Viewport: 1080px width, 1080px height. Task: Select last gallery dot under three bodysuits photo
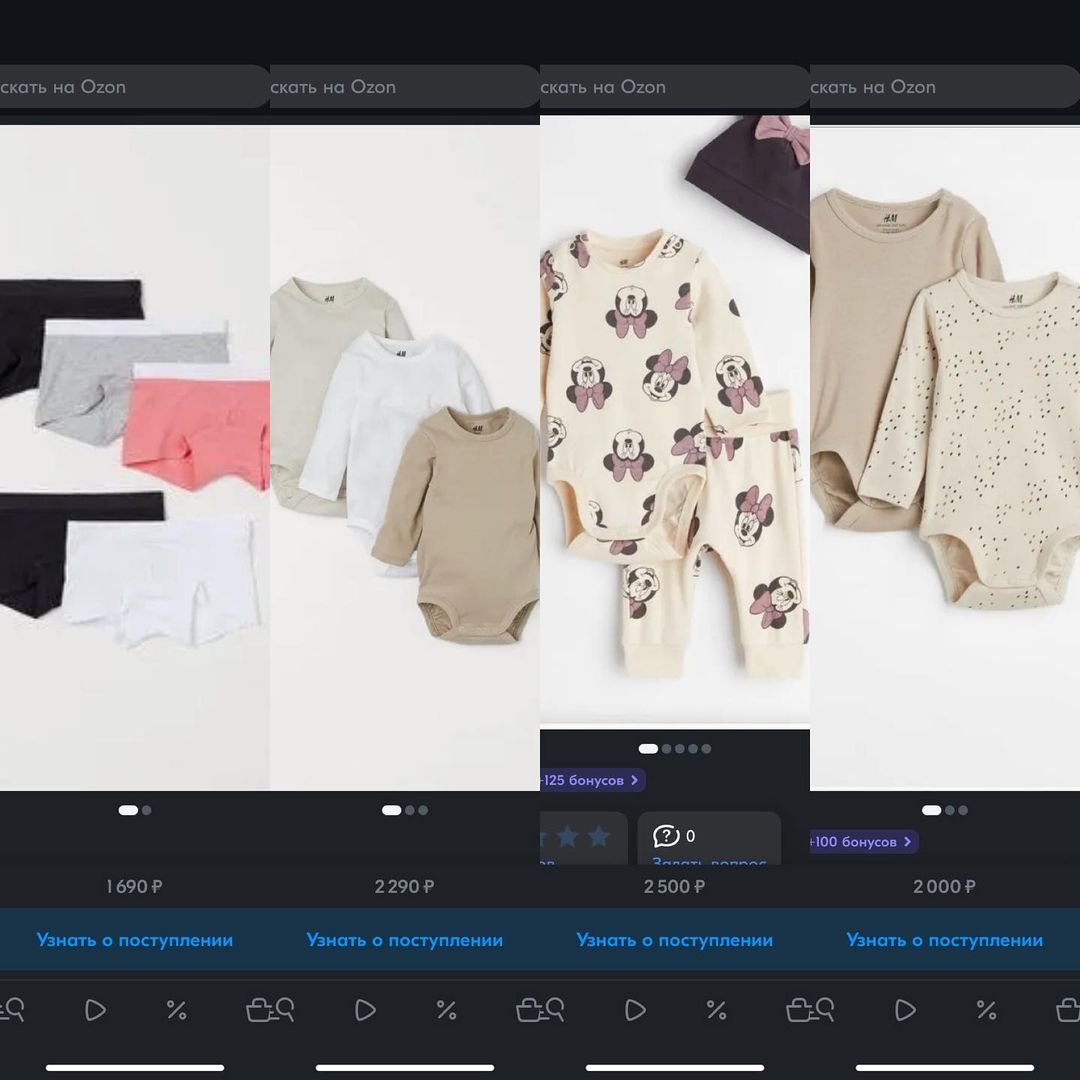tap(423, 810)
